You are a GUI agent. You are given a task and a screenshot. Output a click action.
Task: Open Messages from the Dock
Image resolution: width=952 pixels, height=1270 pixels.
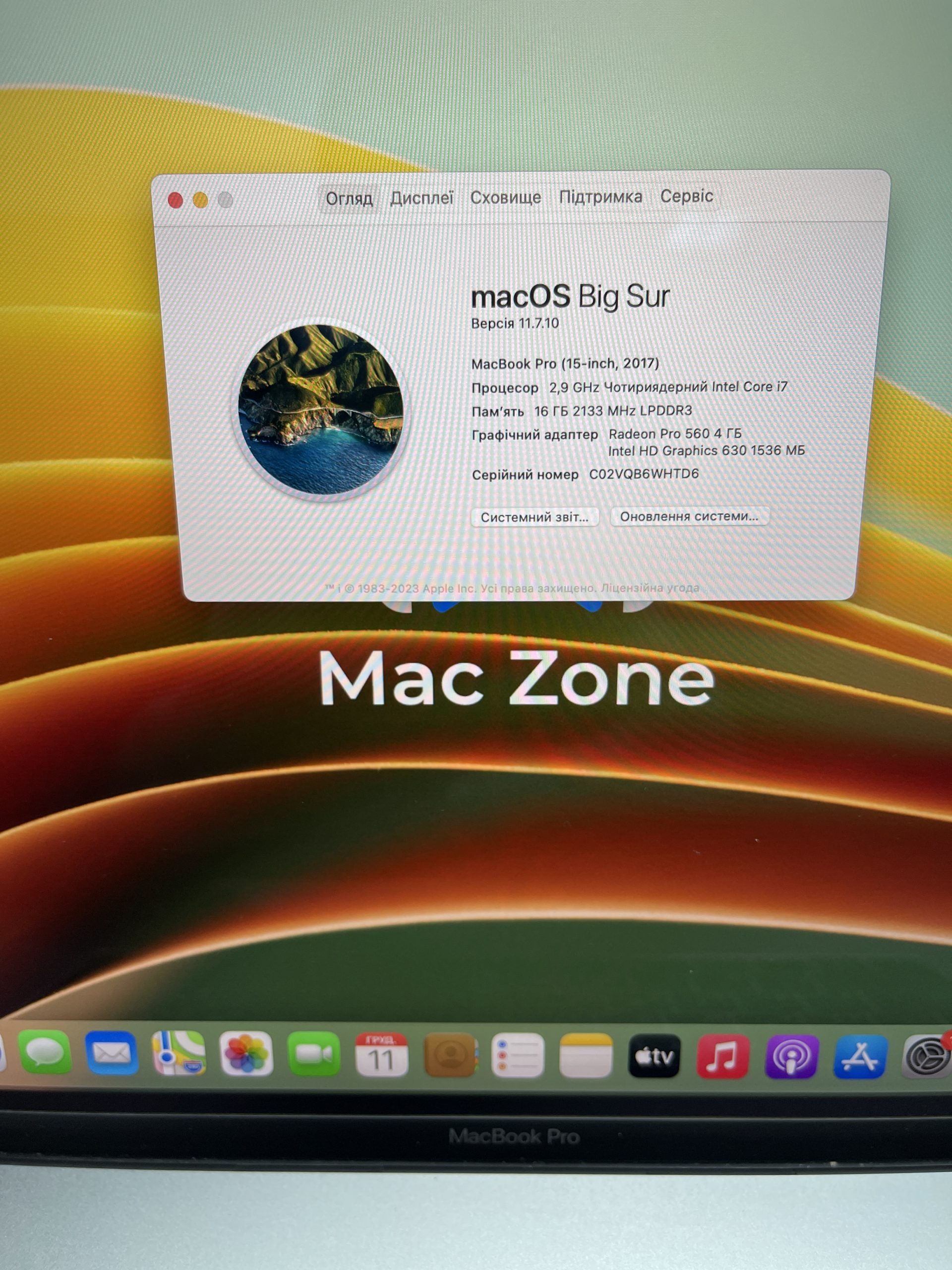pos(45,1052)
